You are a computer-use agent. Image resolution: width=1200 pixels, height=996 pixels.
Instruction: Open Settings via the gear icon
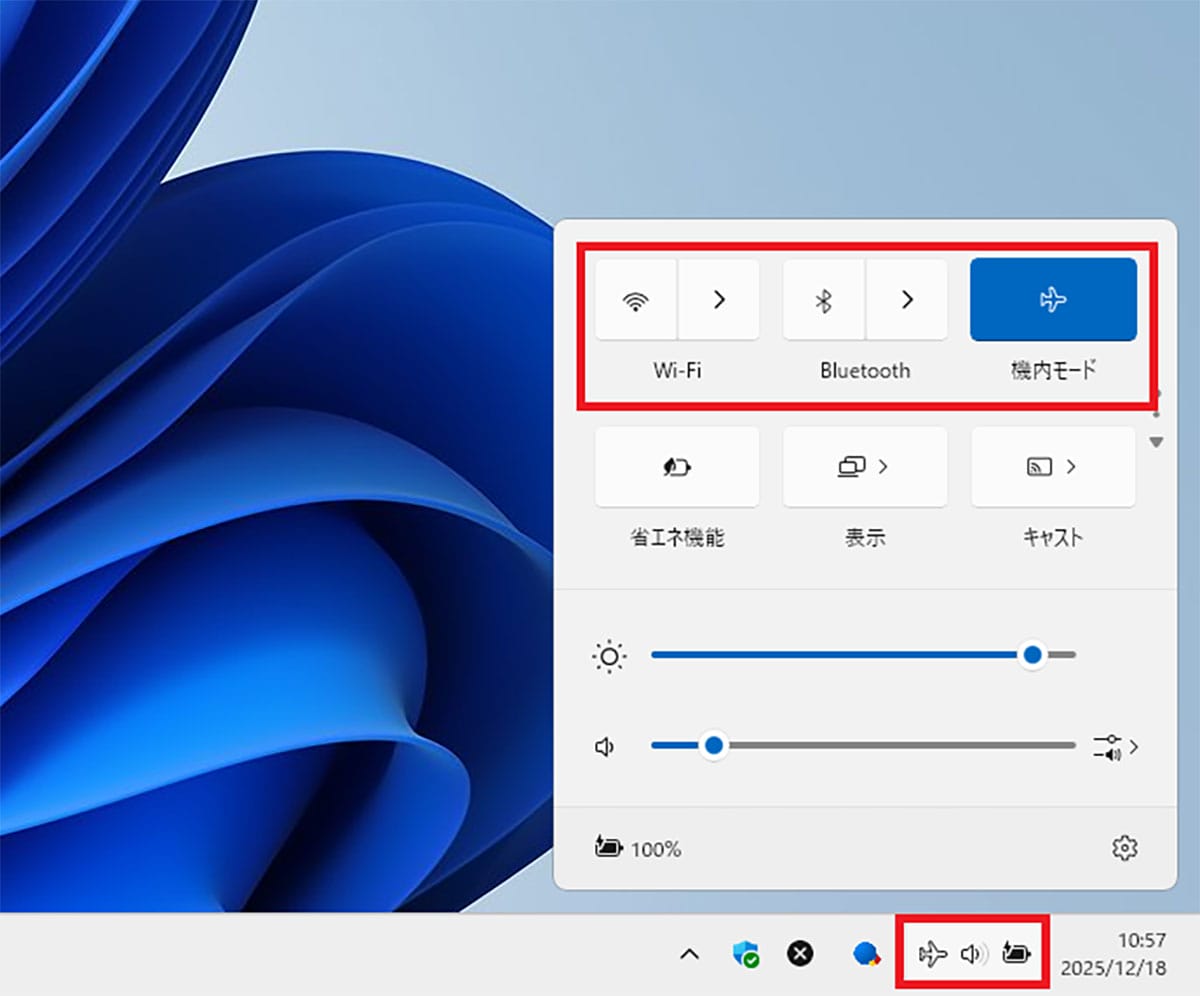pyautogui.click(x=1123, y=847)
